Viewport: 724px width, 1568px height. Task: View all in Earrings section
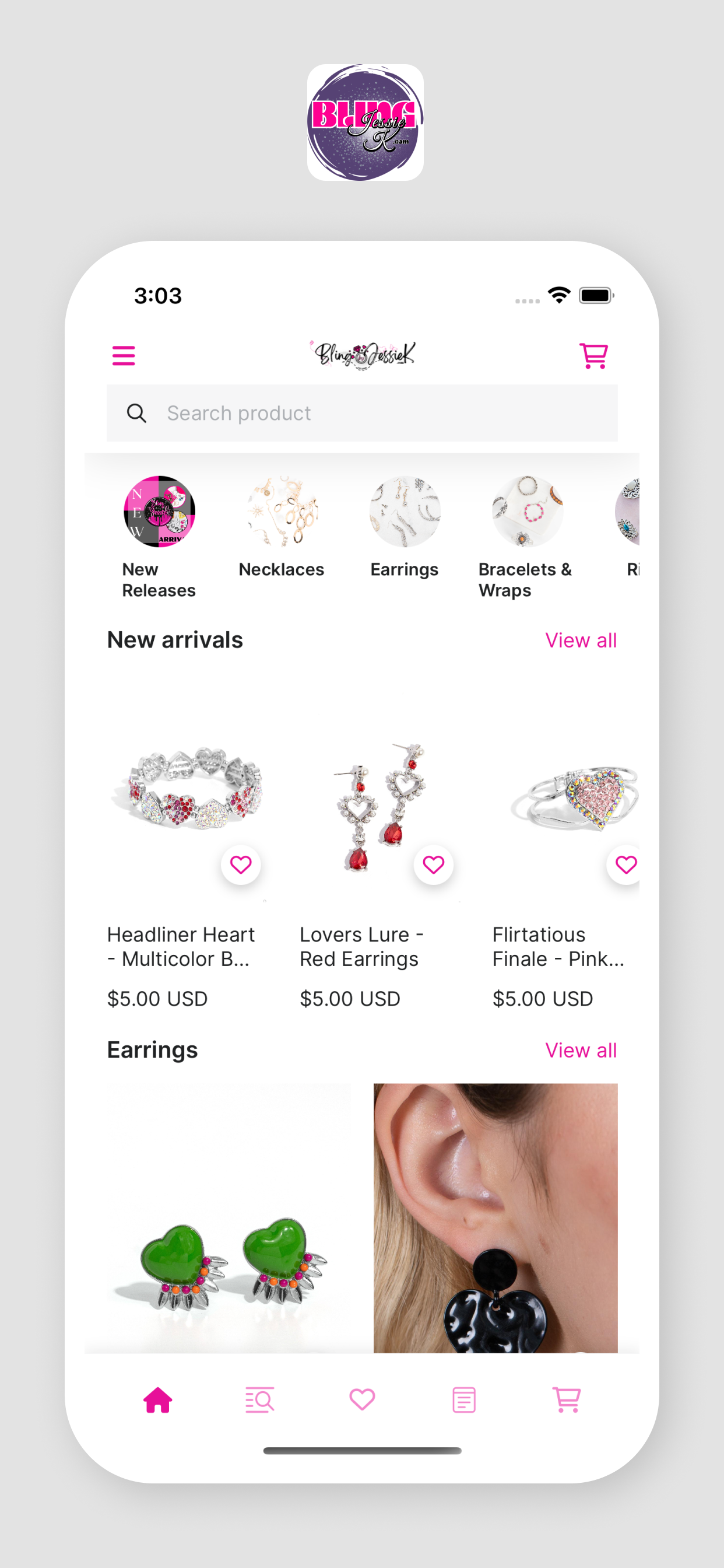pos(581,1050)
